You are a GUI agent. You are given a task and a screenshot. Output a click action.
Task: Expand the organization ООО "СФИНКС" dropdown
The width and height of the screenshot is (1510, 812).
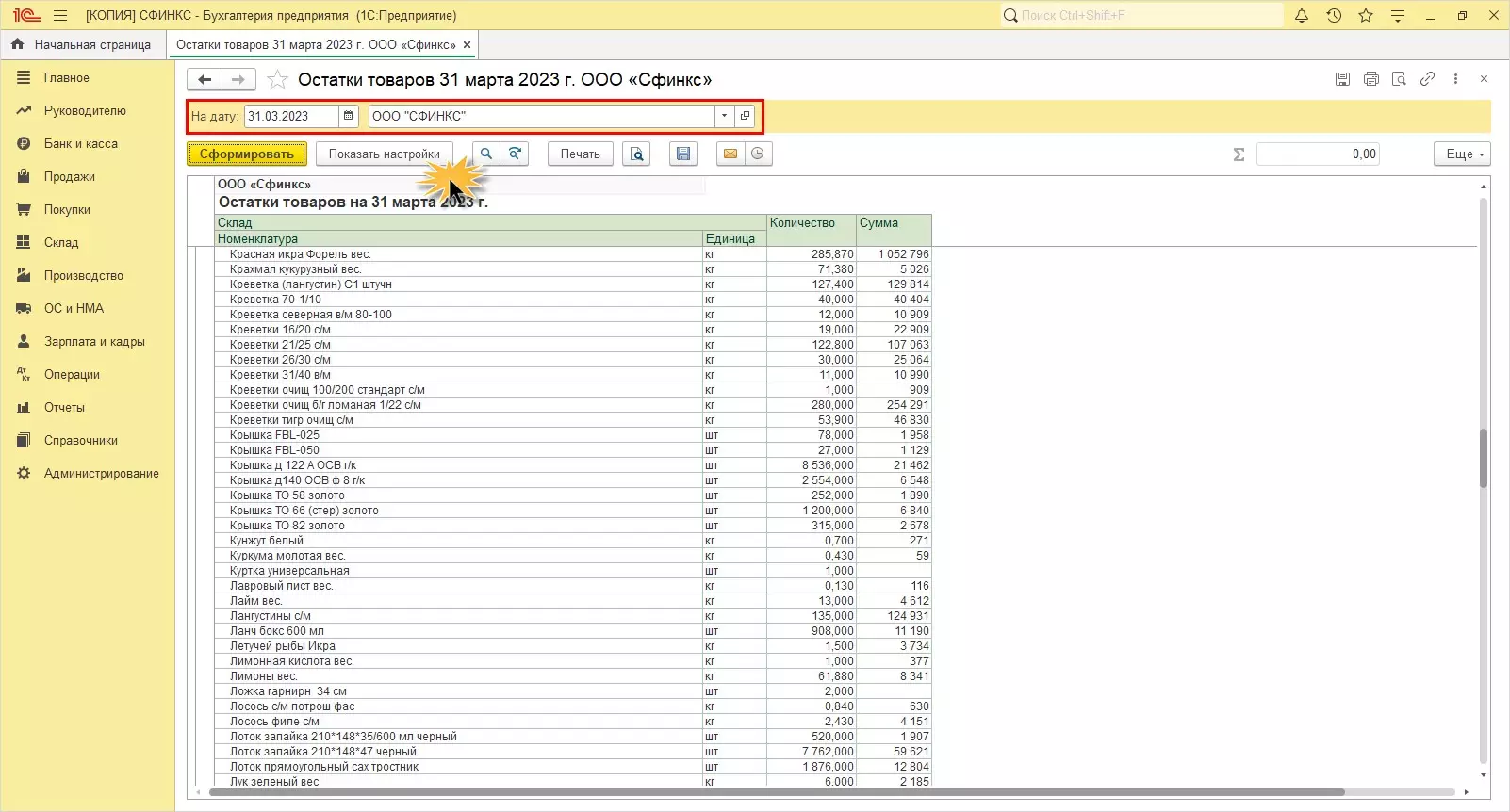[724, 116]
